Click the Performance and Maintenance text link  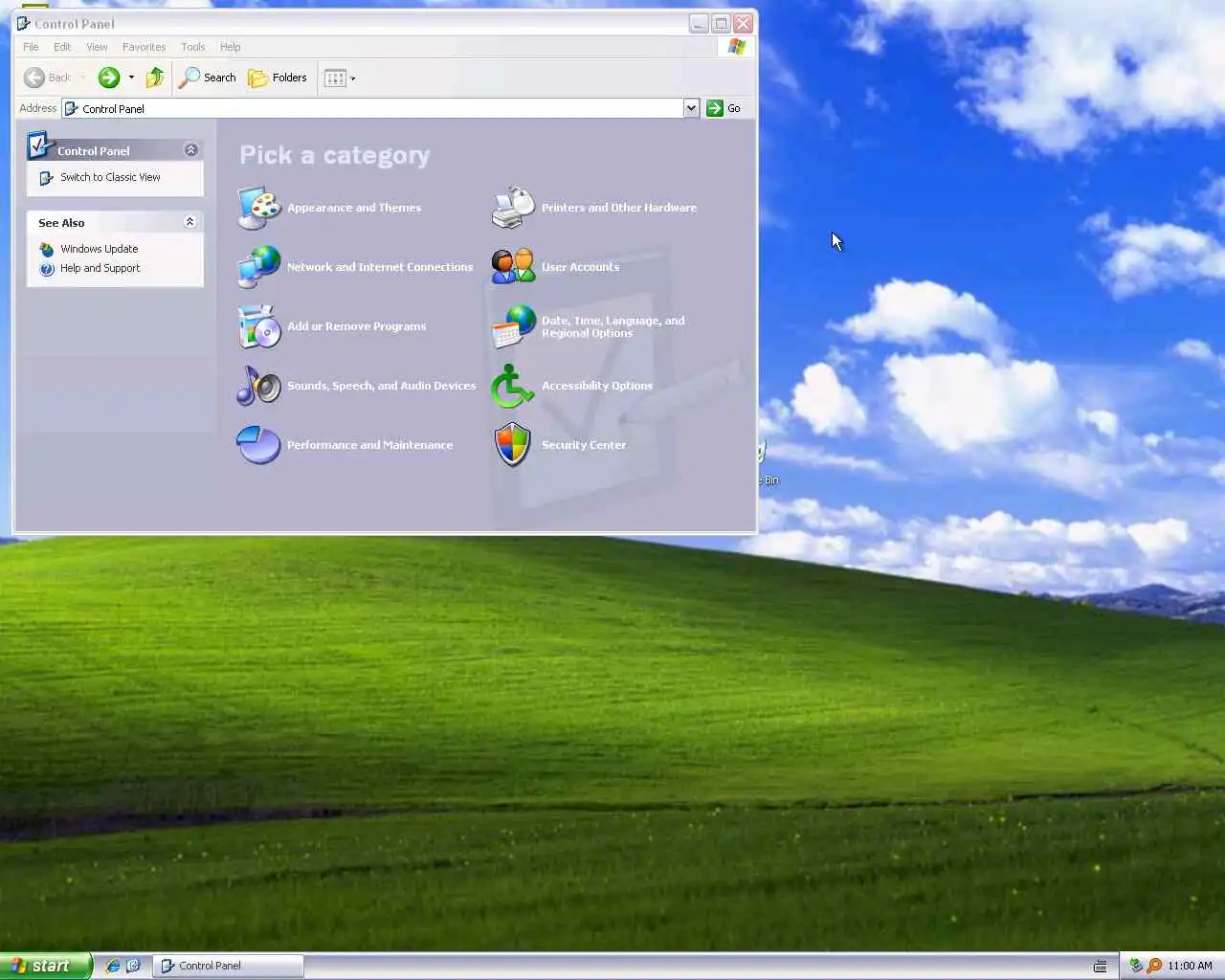click(369, 445)
